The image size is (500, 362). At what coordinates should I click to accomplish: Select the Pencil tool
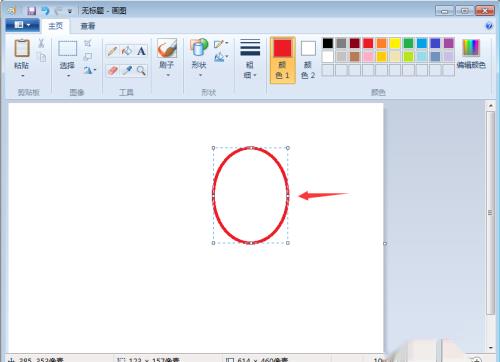click(112, 51)
